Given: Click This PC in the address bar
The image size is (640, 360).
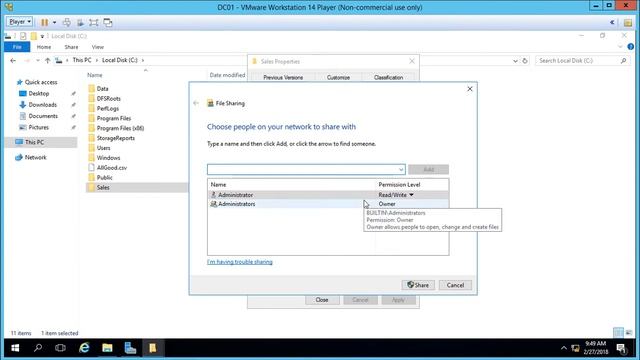Looking at the screenshot, I should (x=82, y=60).
